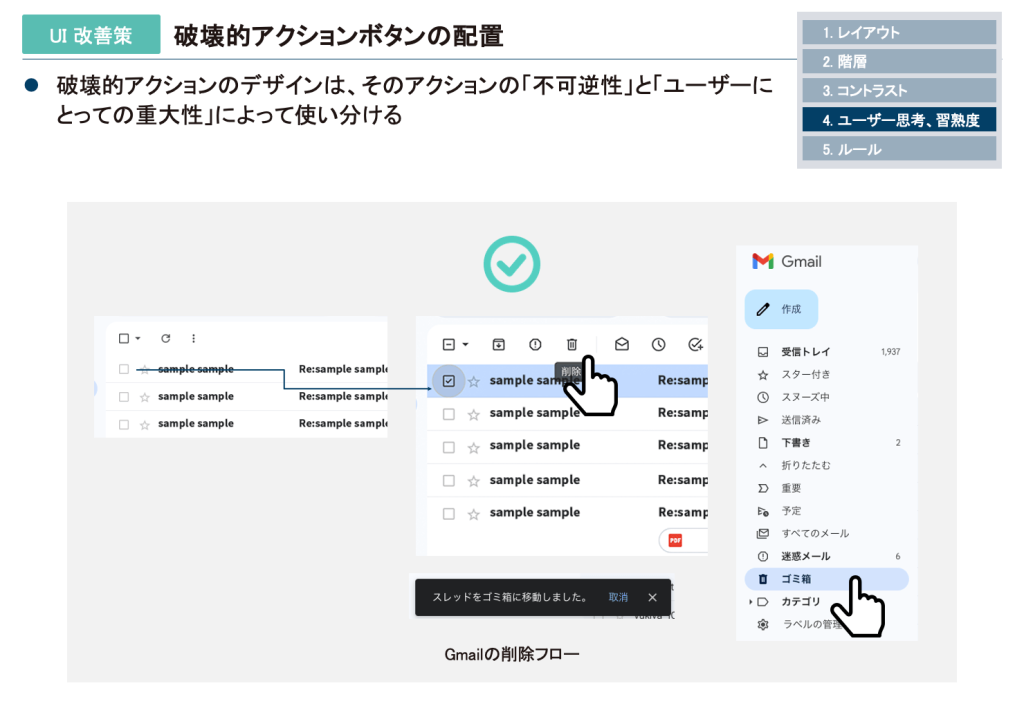This screenshot has width=1024, height=708.
Task: Open the select dropdown arrow beside the minus checkbox
Action: 465,345
